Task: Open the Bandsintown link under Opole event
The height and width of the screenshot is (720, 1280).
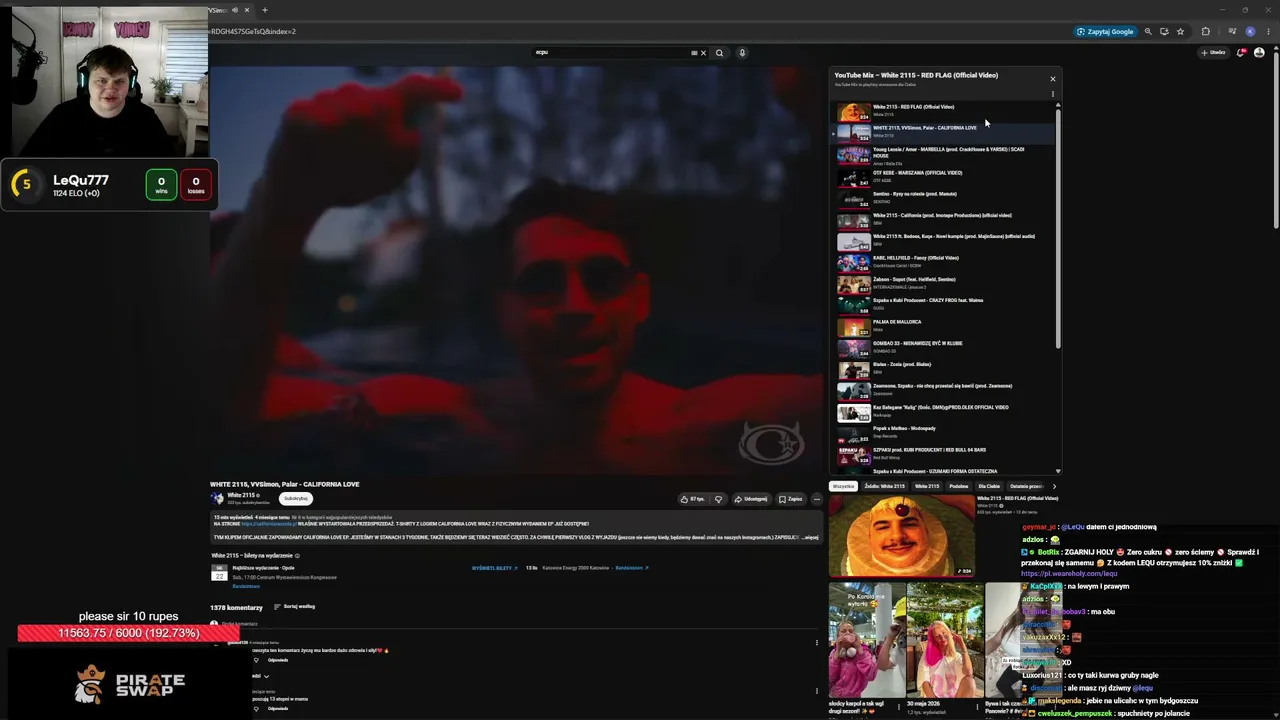Action: click(x=246, y=586)
